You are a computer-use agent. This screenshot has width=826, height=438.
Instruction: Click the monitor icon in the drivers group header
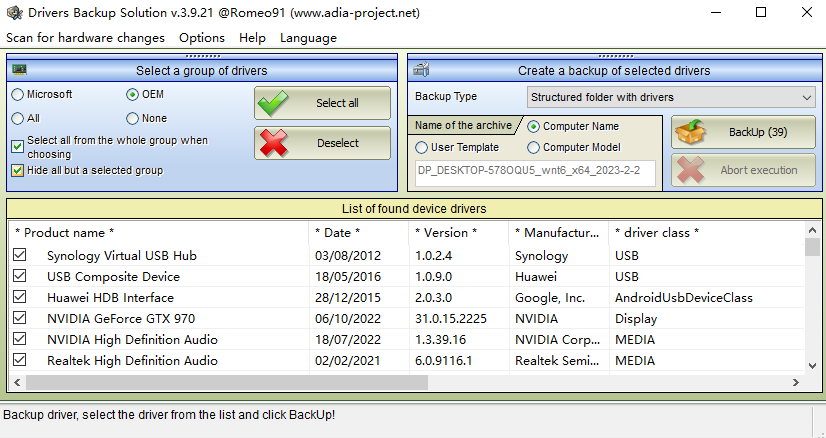click(x=20, y=70)
